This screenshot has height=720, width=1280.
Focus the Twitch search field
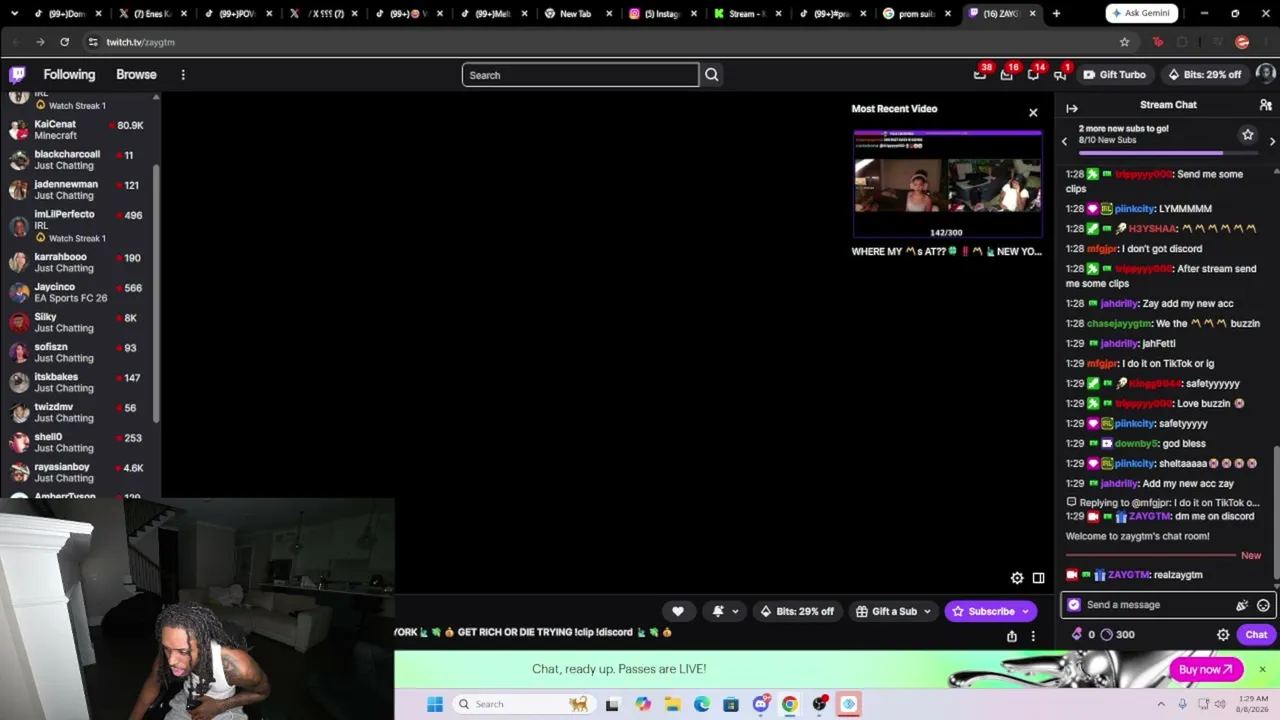pos(580,75)
